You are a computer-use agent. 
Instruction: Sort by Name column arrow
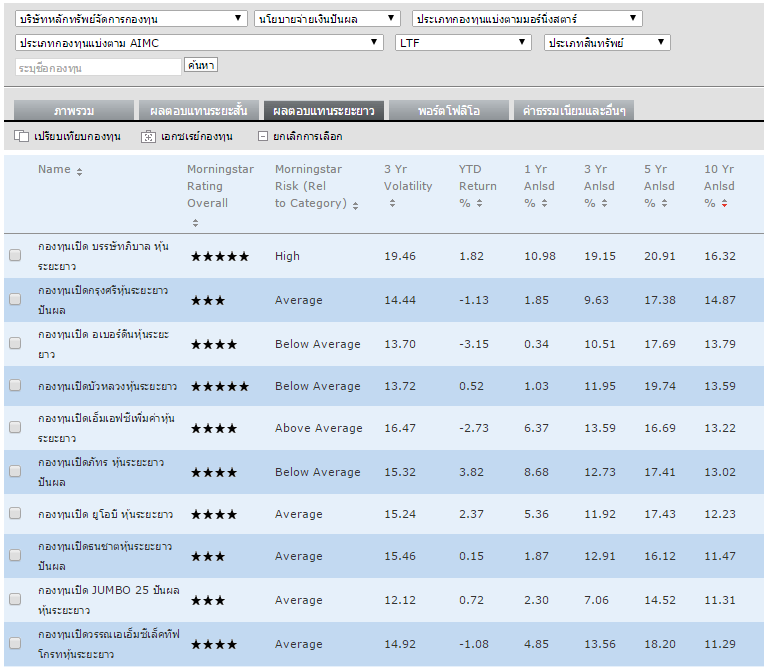[79, 171]
